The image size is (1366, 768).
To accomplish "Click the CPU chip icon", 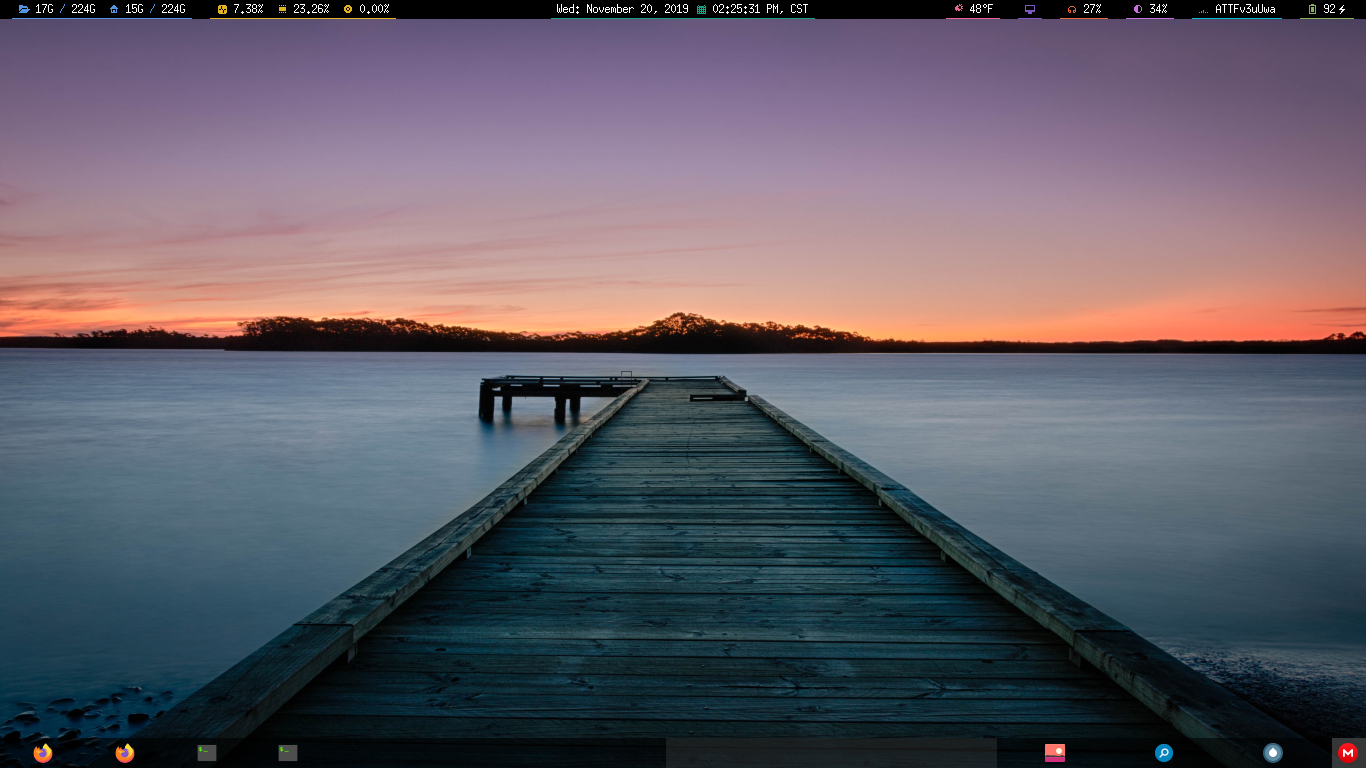I will (x=222, y=9).
